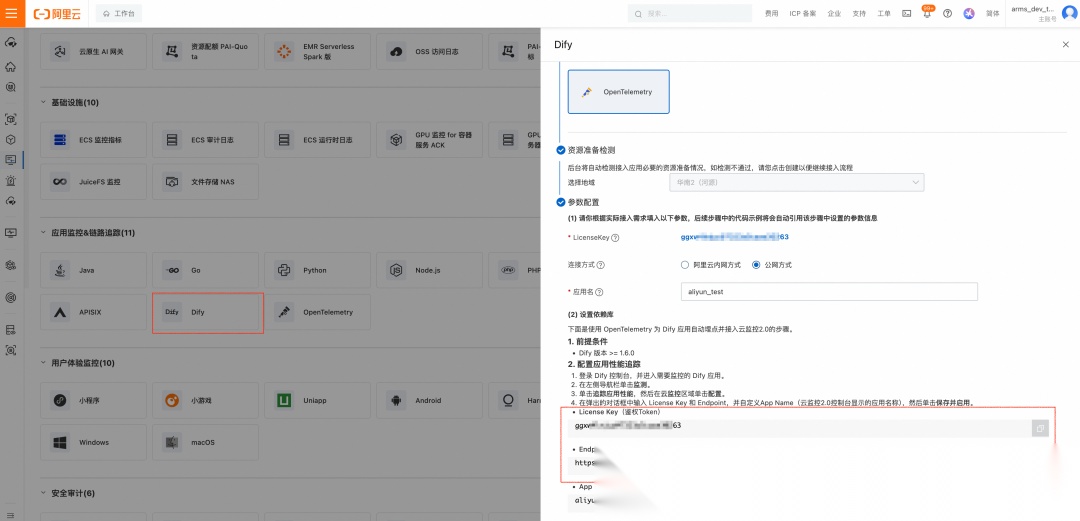Click the blue LicenseKey value link
This screenshot has height=521, width=1080.
[x=734, y=237]
